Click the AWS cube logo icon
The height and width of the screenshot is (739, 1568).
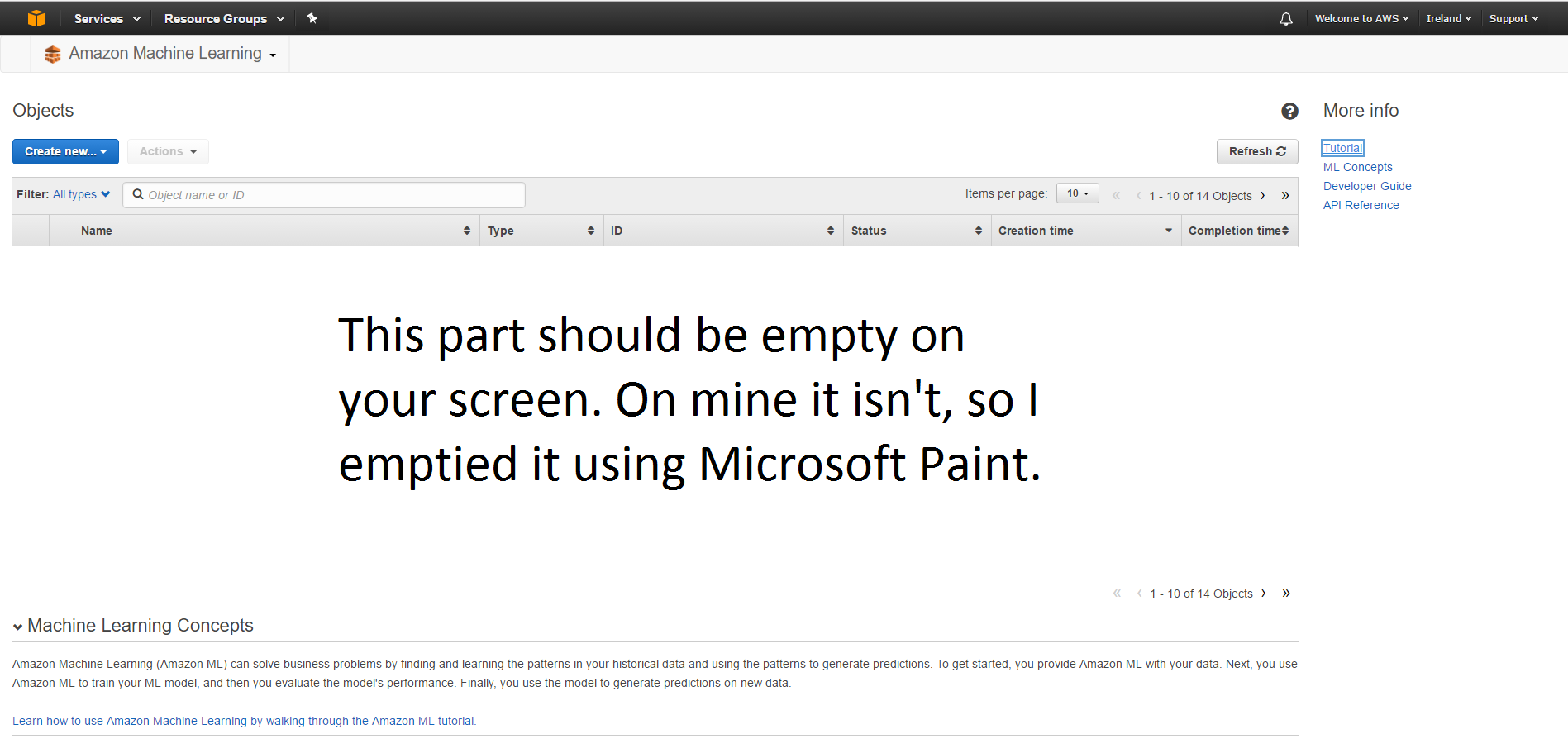coord(36,18)
